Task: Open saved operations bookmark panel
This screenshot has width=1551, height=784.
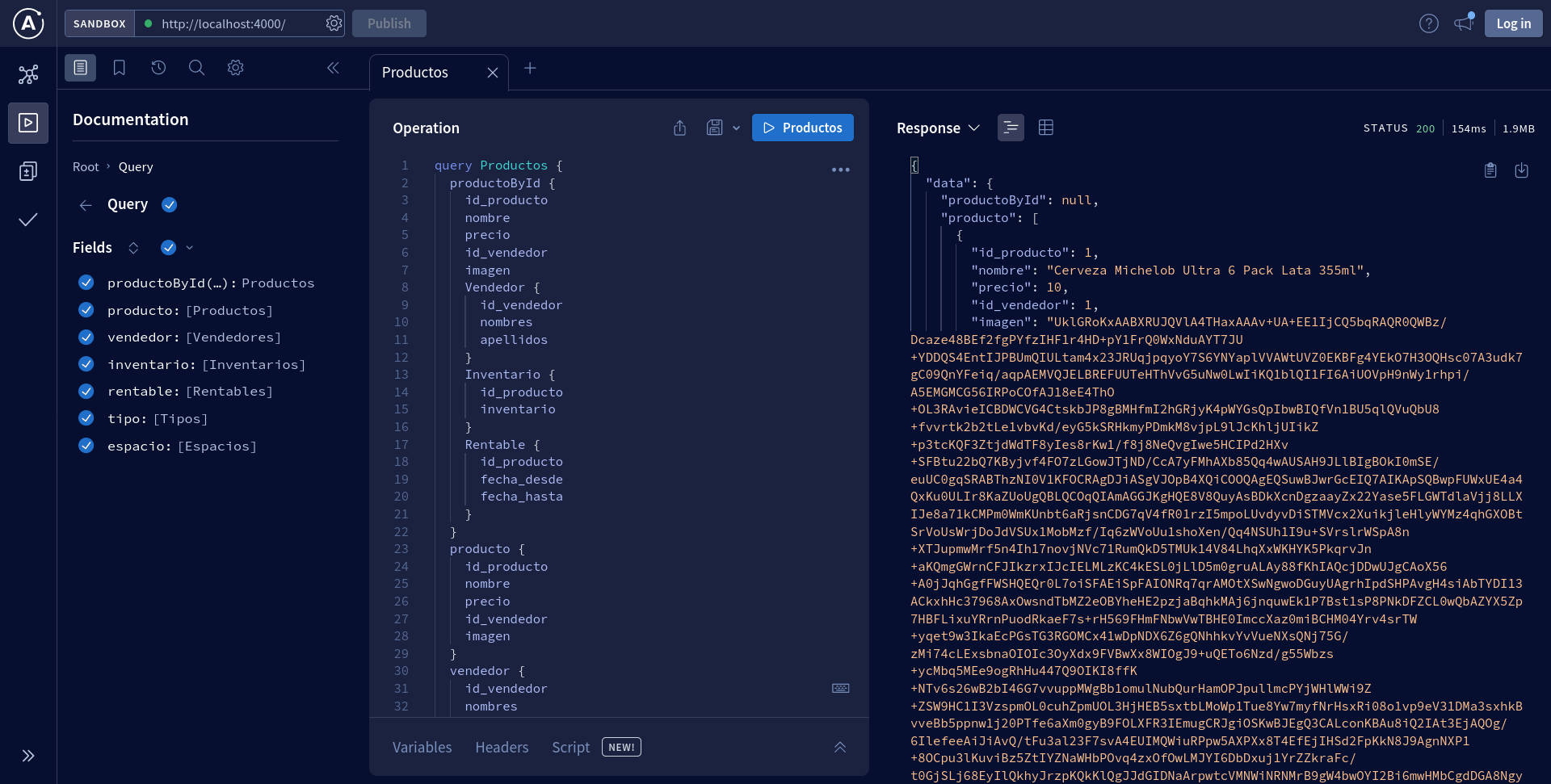Action: point(119,68)
